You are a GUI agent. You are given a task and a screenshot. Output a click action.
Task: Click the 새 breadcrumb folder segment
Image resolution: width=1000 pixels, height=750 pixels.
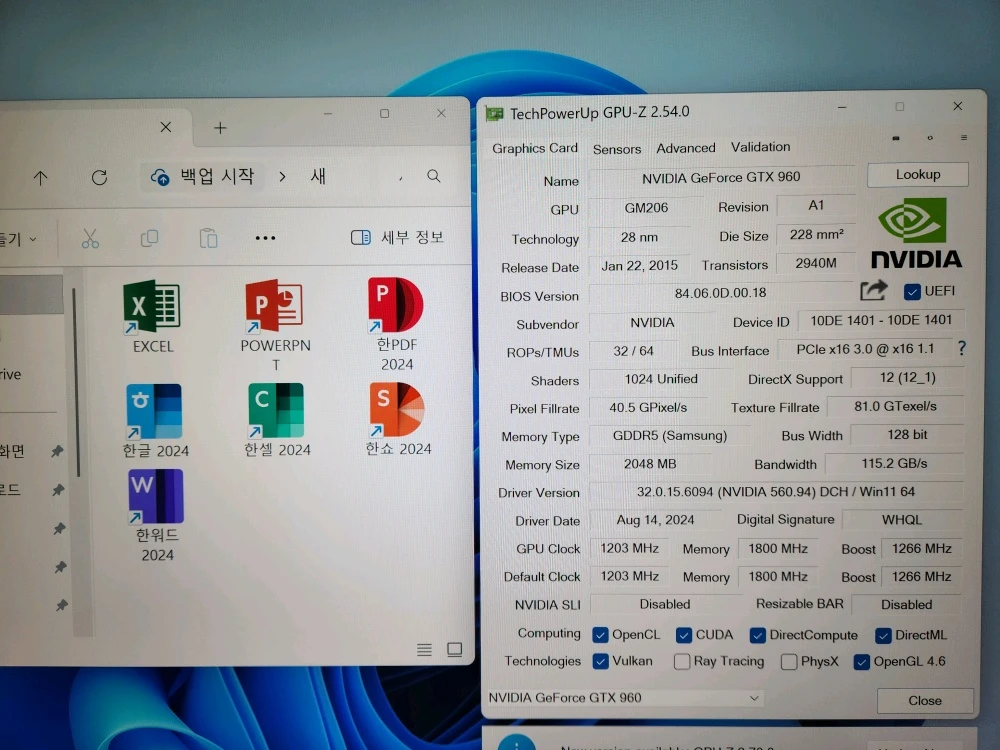(x=318, y=176)
